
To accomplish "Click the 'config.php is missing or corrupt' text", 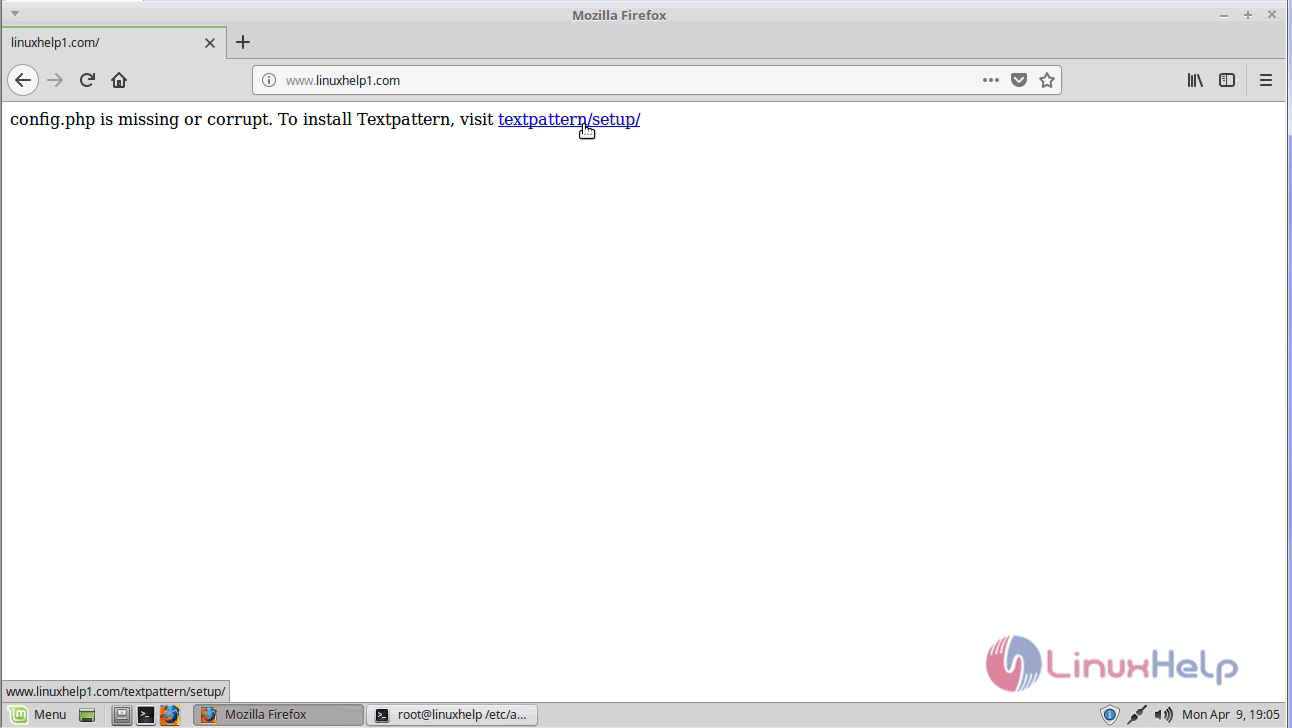I will pos(140,120).
